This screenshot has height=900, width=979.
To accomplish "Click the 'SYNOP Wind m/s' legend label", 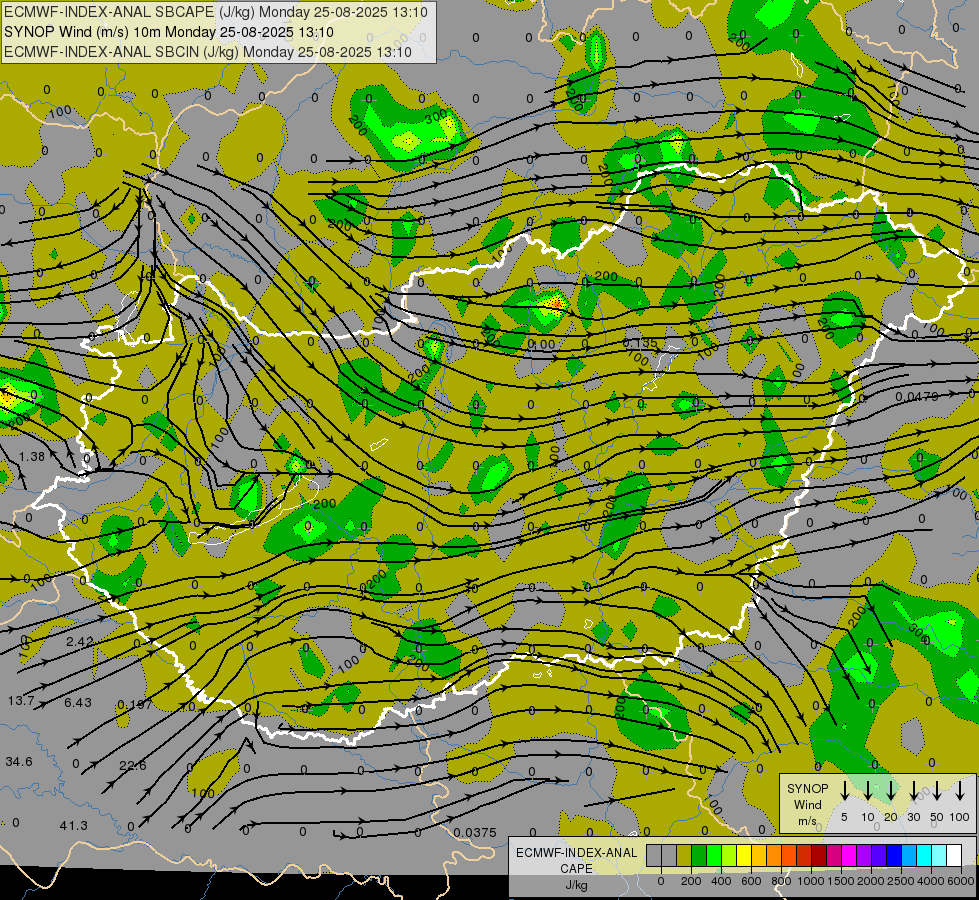I will coord(807,804).
